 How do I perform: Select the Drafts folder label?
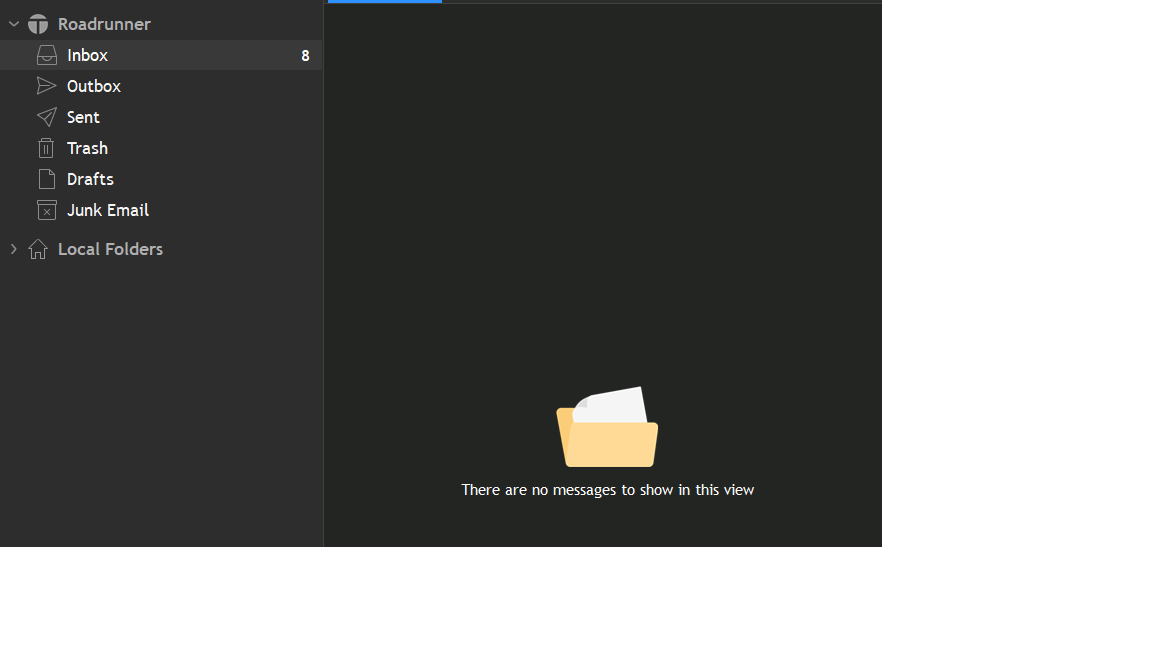(x=90, y=179)
